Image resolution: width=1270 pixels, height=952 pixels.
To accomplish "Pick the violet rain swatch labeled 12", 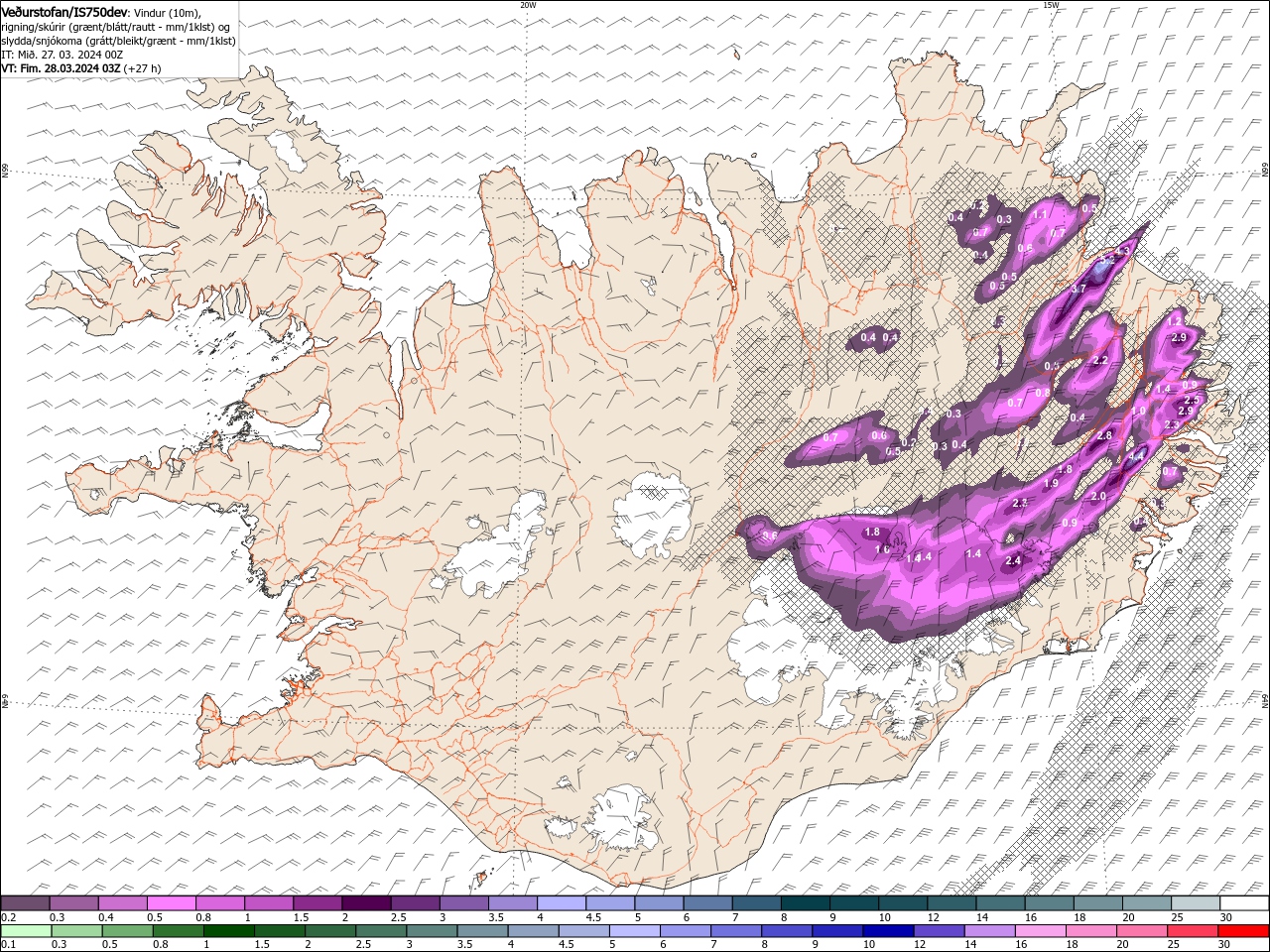I will point(938,931).
